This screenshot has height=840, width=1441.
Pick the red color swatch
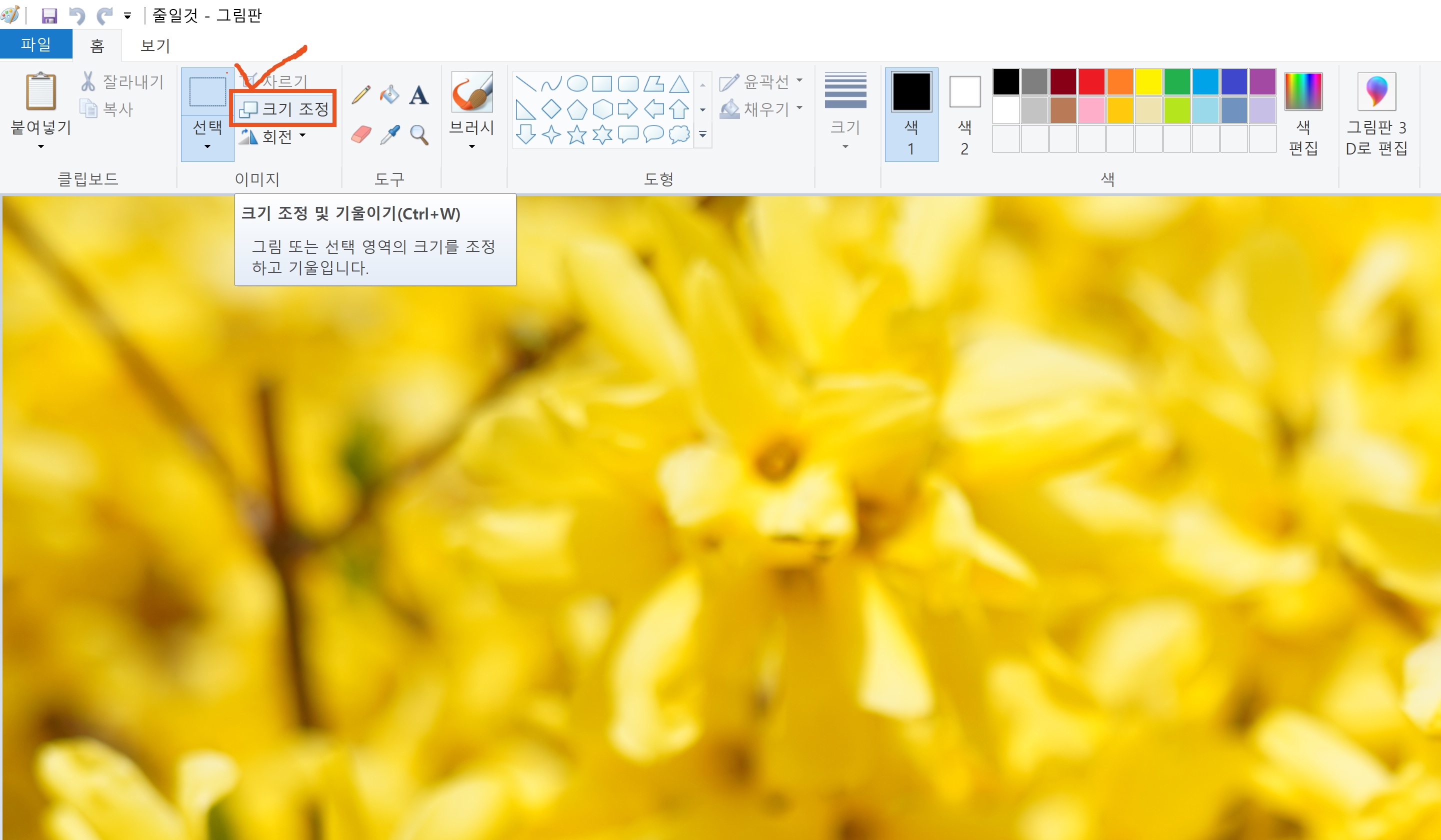click(1091, 82)
